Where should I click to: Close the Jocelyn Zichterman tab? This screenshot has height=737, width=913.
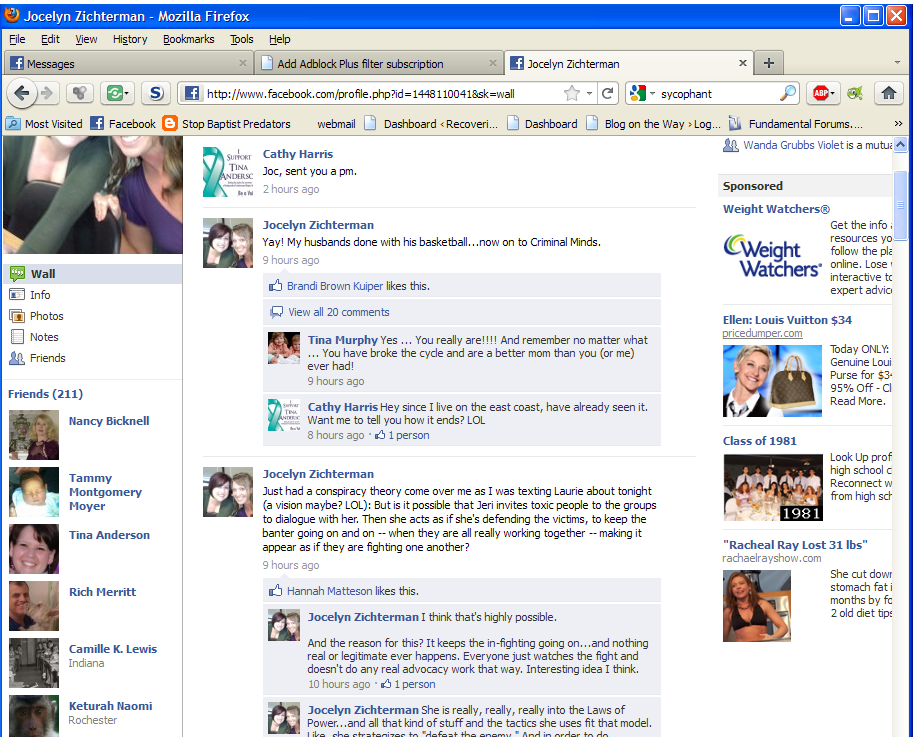pos(742,63)
